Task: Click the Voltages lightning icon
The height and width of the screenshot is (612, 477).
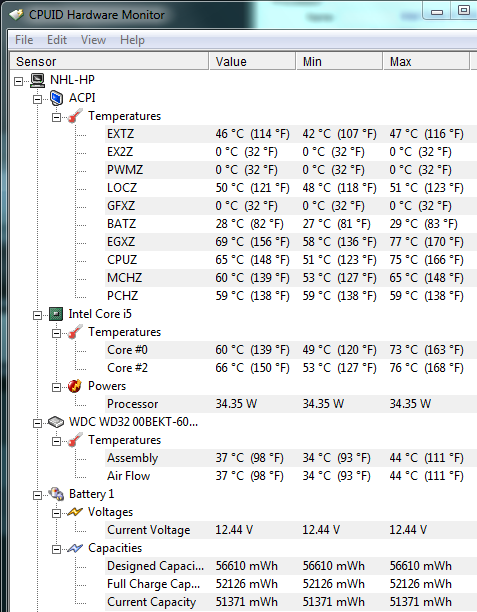Action: pyautogui.click(x=75, y=512)
